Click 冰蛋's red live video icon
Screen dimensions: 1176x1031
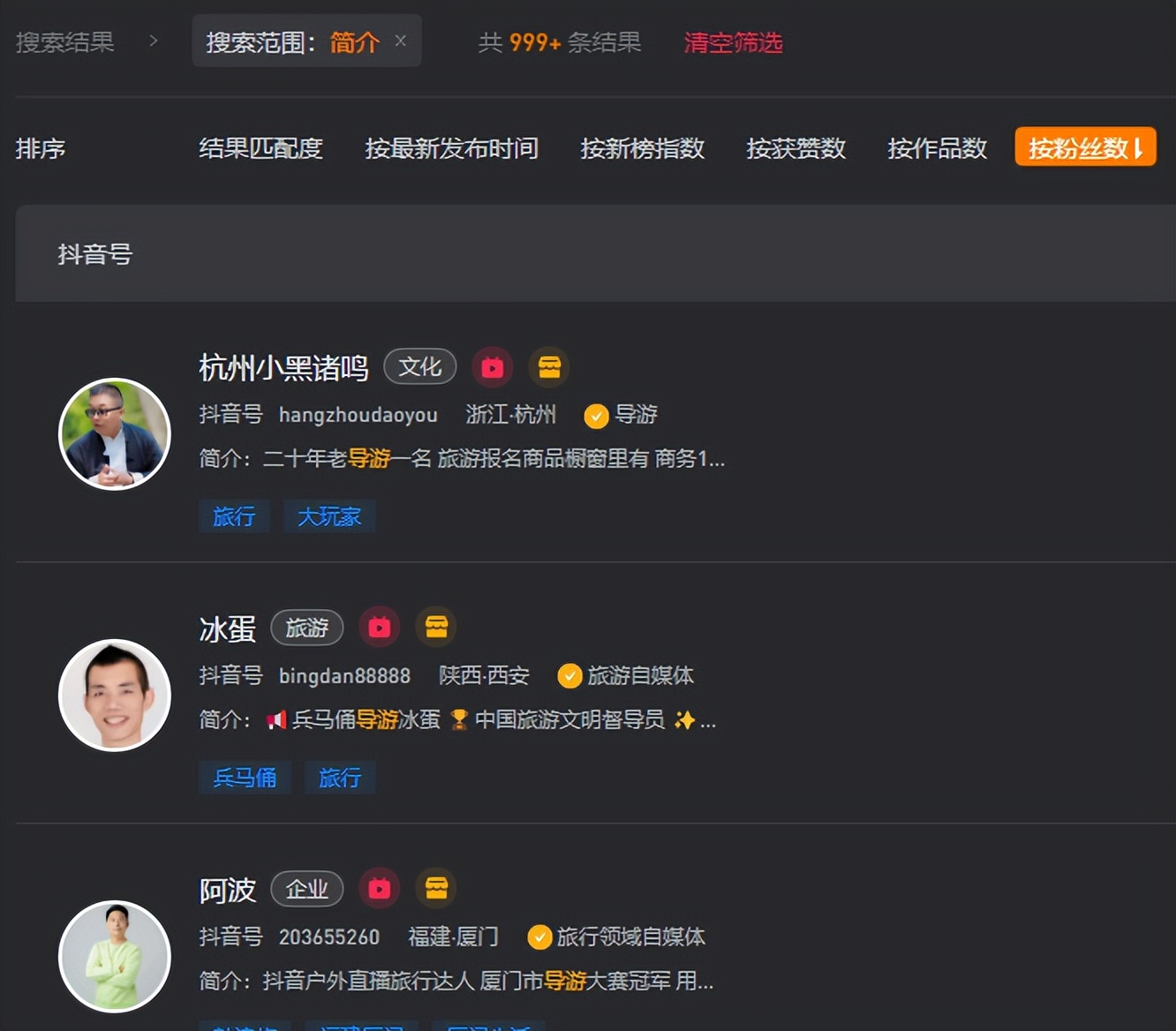point(379,627)
